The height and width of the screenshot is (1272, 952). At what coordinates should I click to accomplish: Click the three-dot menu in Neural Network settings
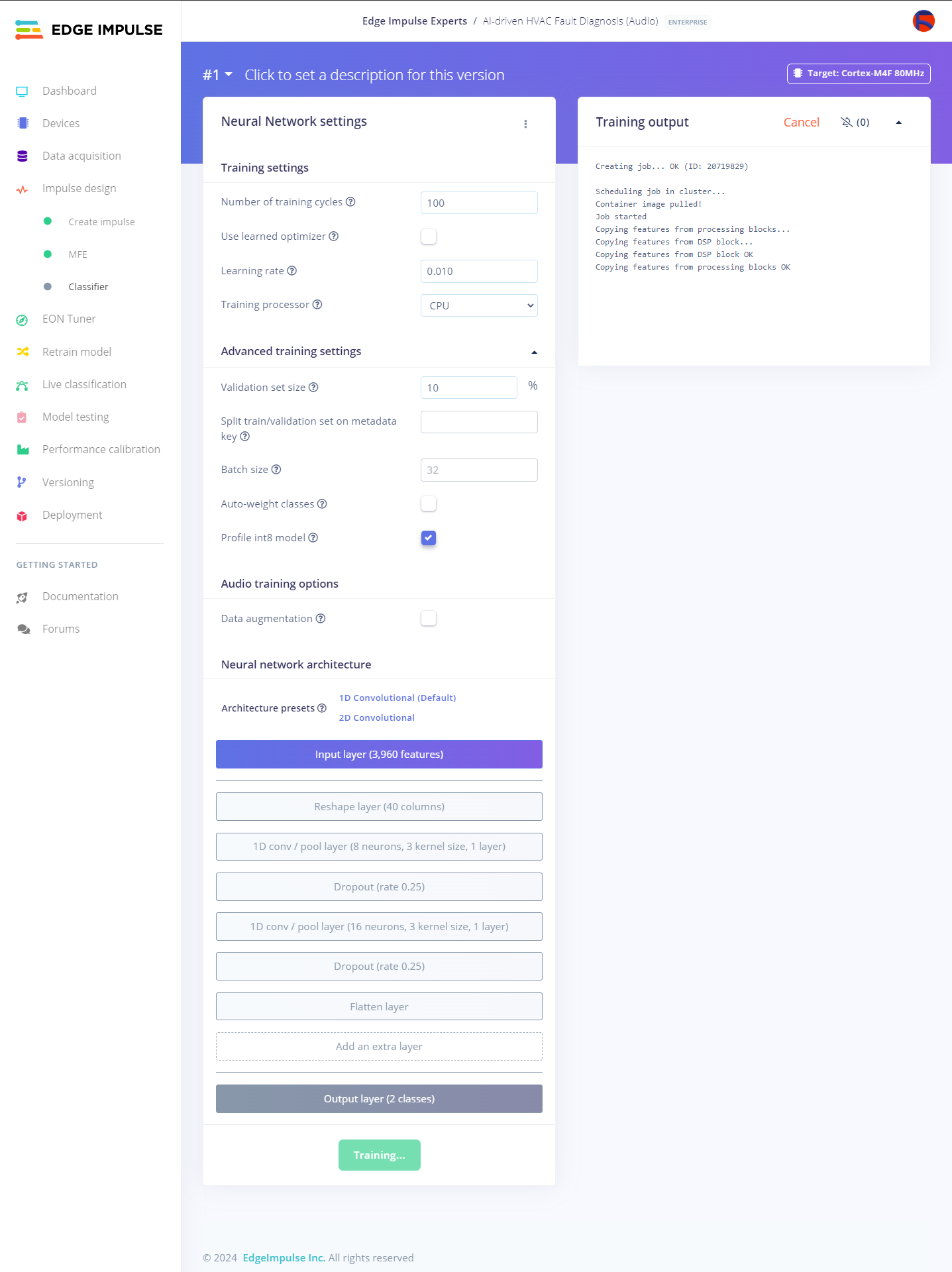[x=525, y=124]
